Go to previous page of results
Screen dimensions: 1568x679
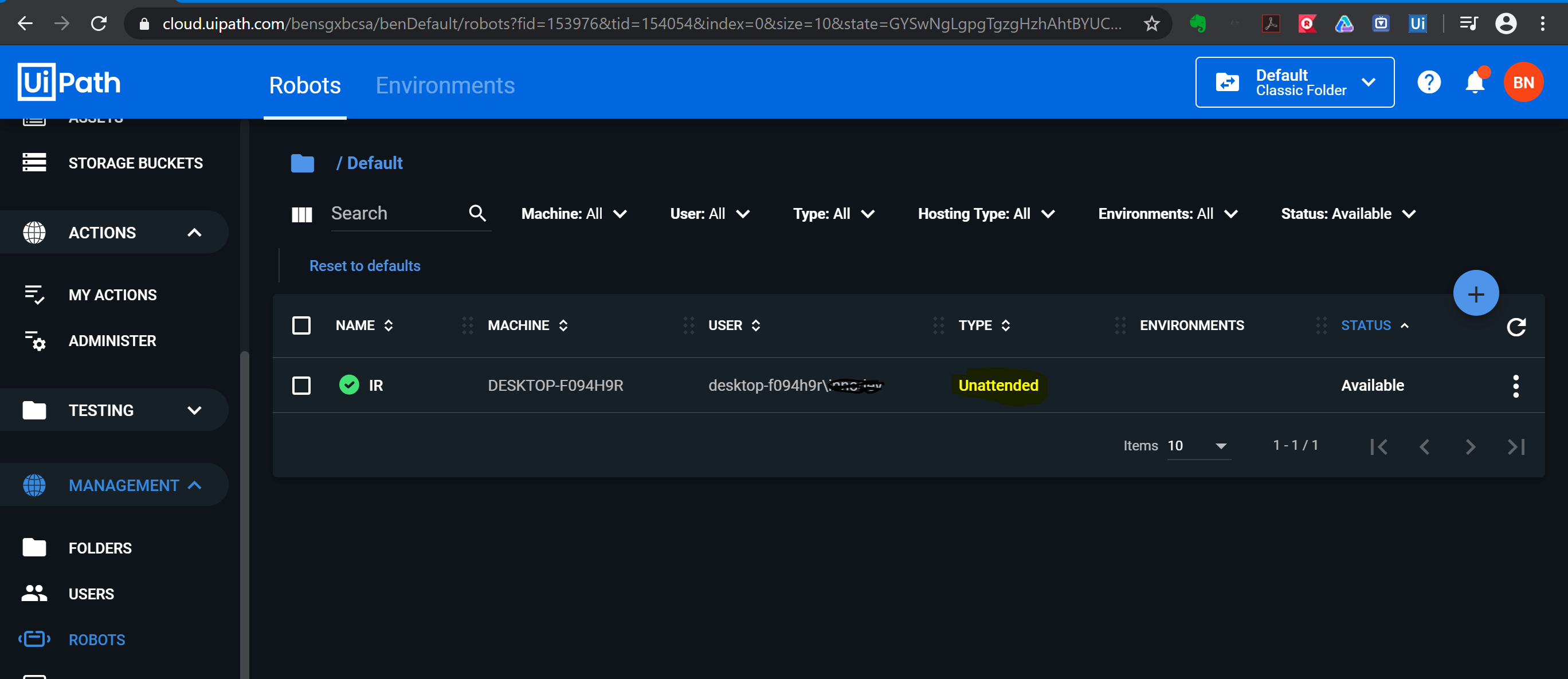pyautogui.click(x=1424, y=446)
